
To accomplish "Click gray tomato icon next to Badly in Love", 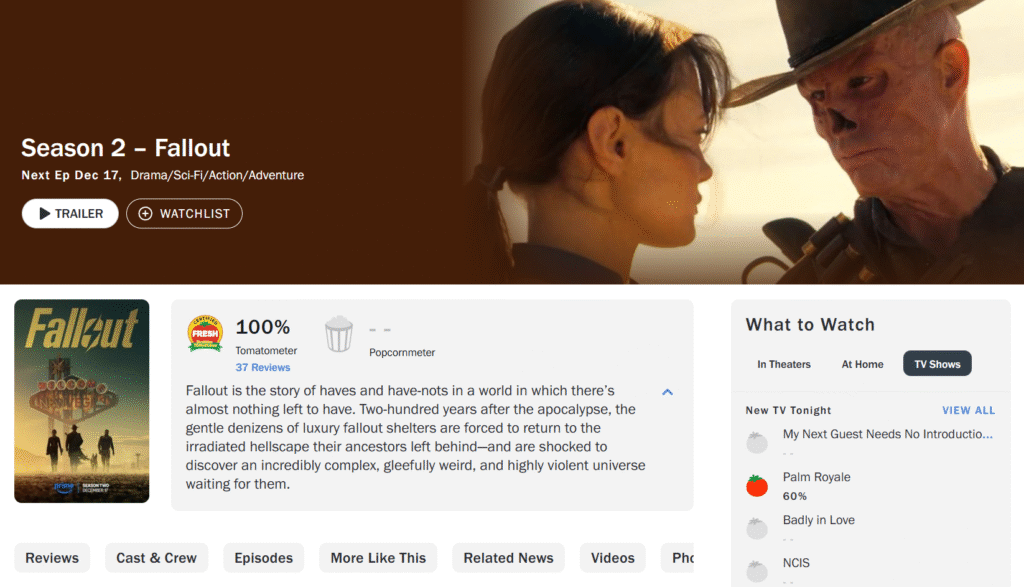I will [x=757, y=528].
